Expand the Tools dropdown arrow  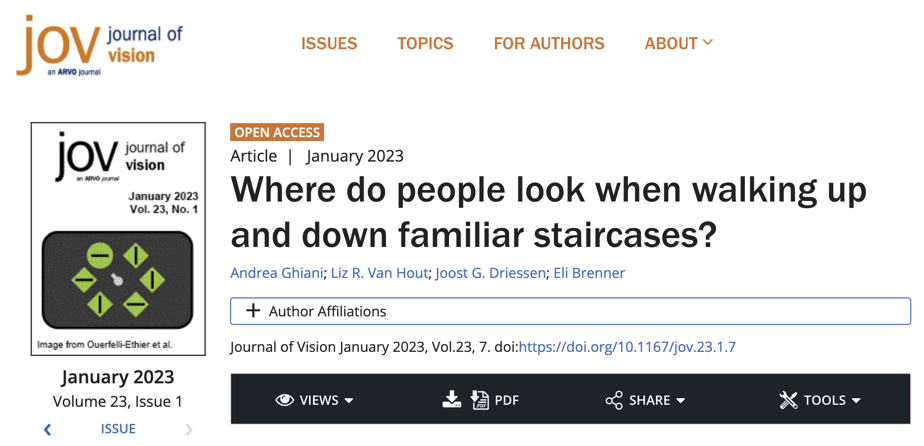click(856, 401)
